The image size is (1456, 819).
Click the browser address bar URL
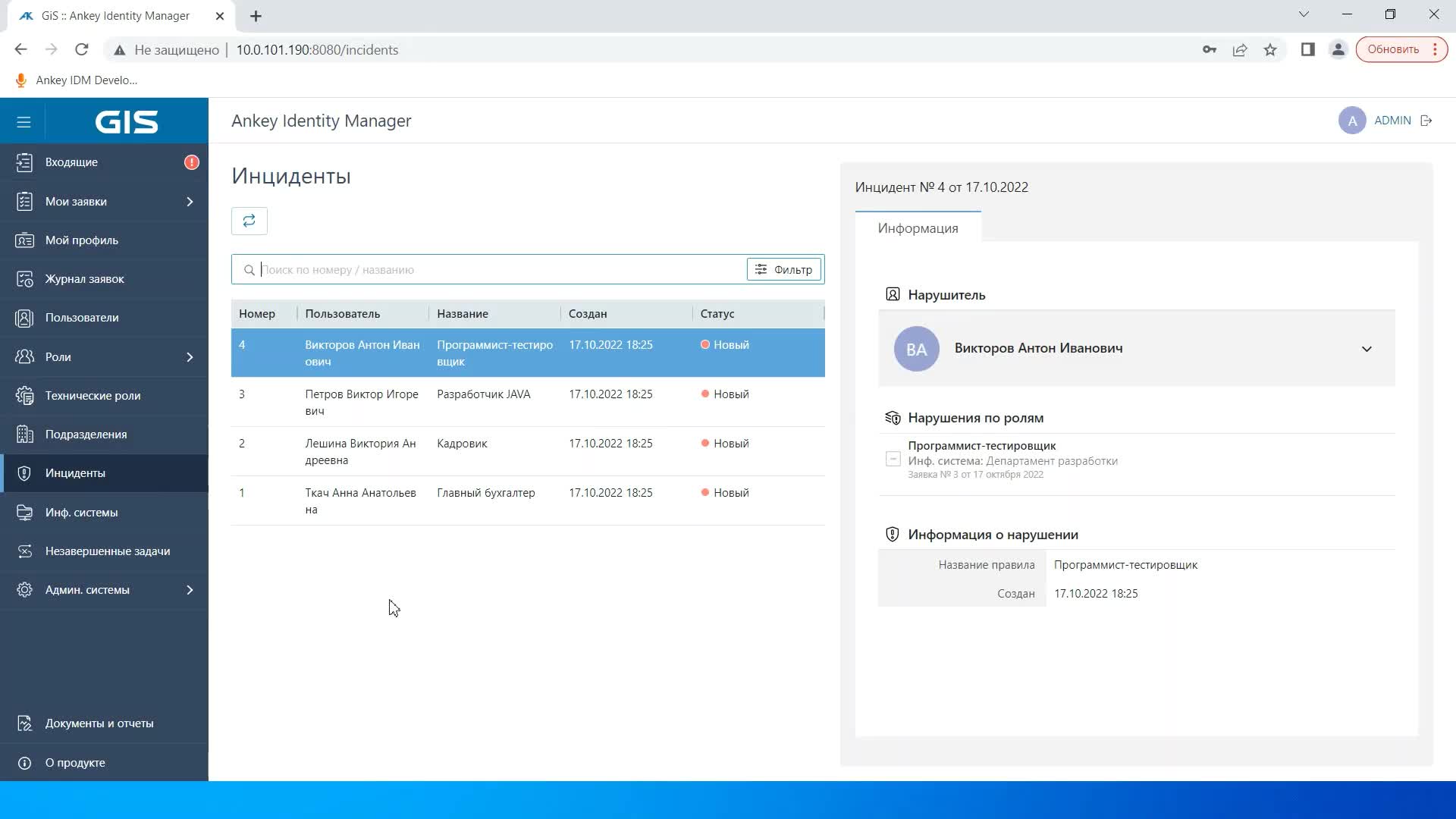coord(317,50)
